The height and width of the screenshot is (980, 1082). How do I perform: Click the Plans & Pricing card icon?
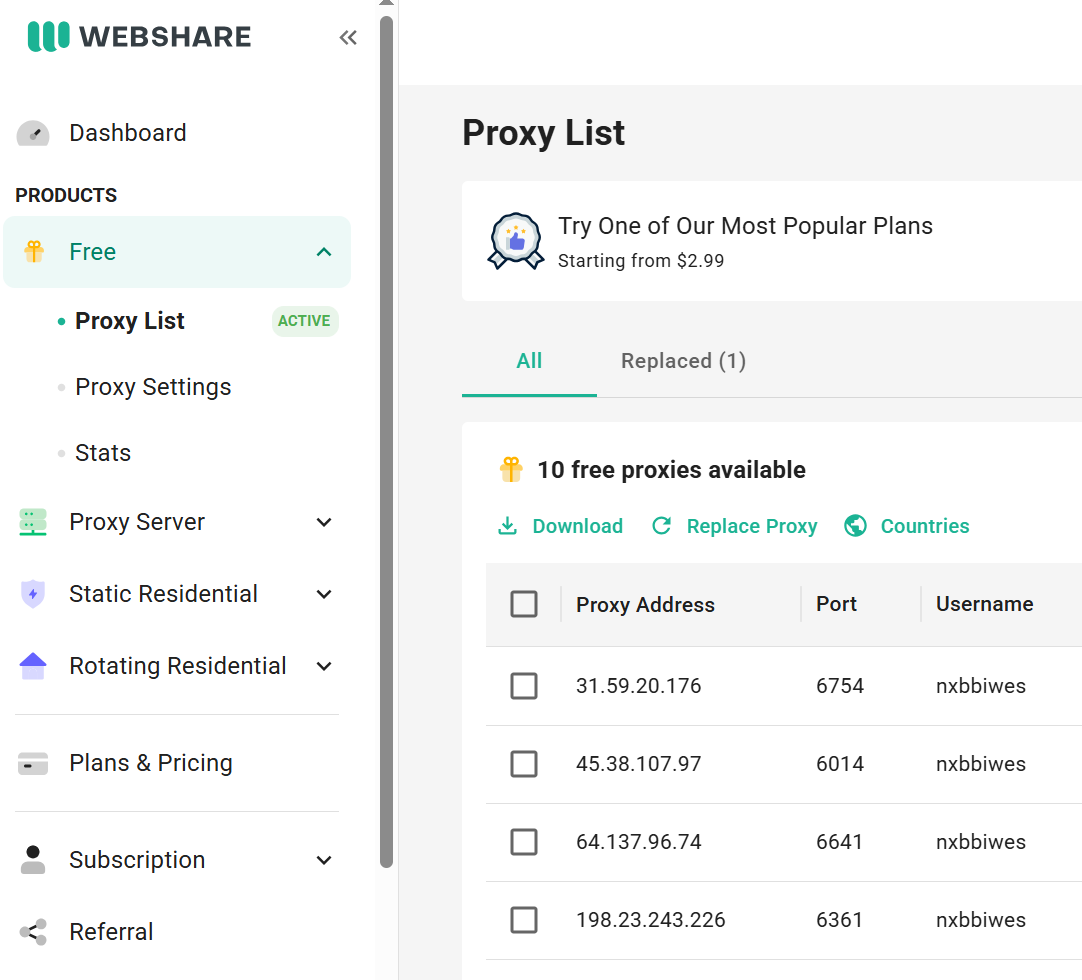point(33,763)
